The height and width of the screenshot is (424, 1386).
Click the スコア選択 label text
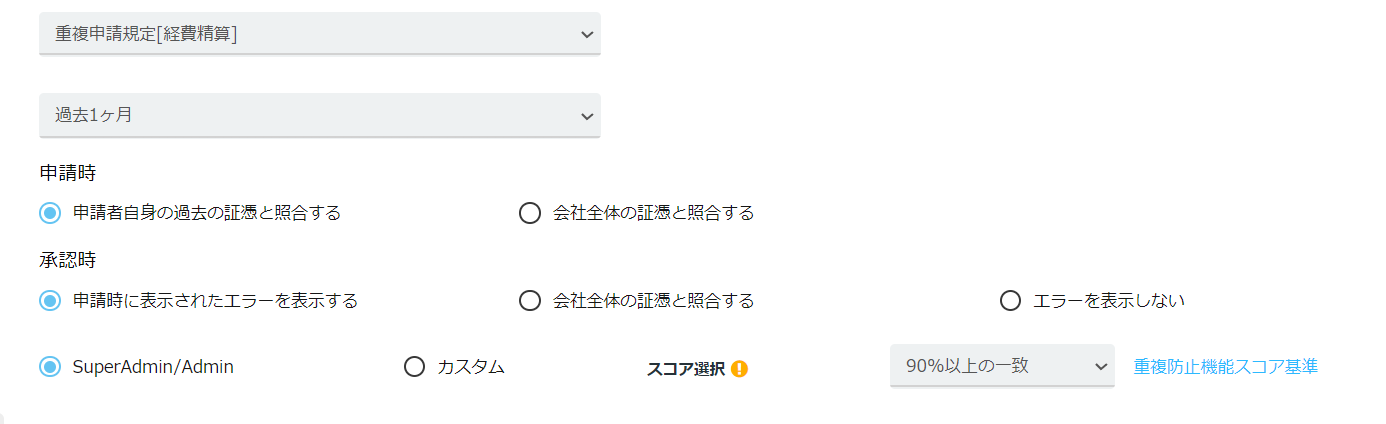pos(685,369)
